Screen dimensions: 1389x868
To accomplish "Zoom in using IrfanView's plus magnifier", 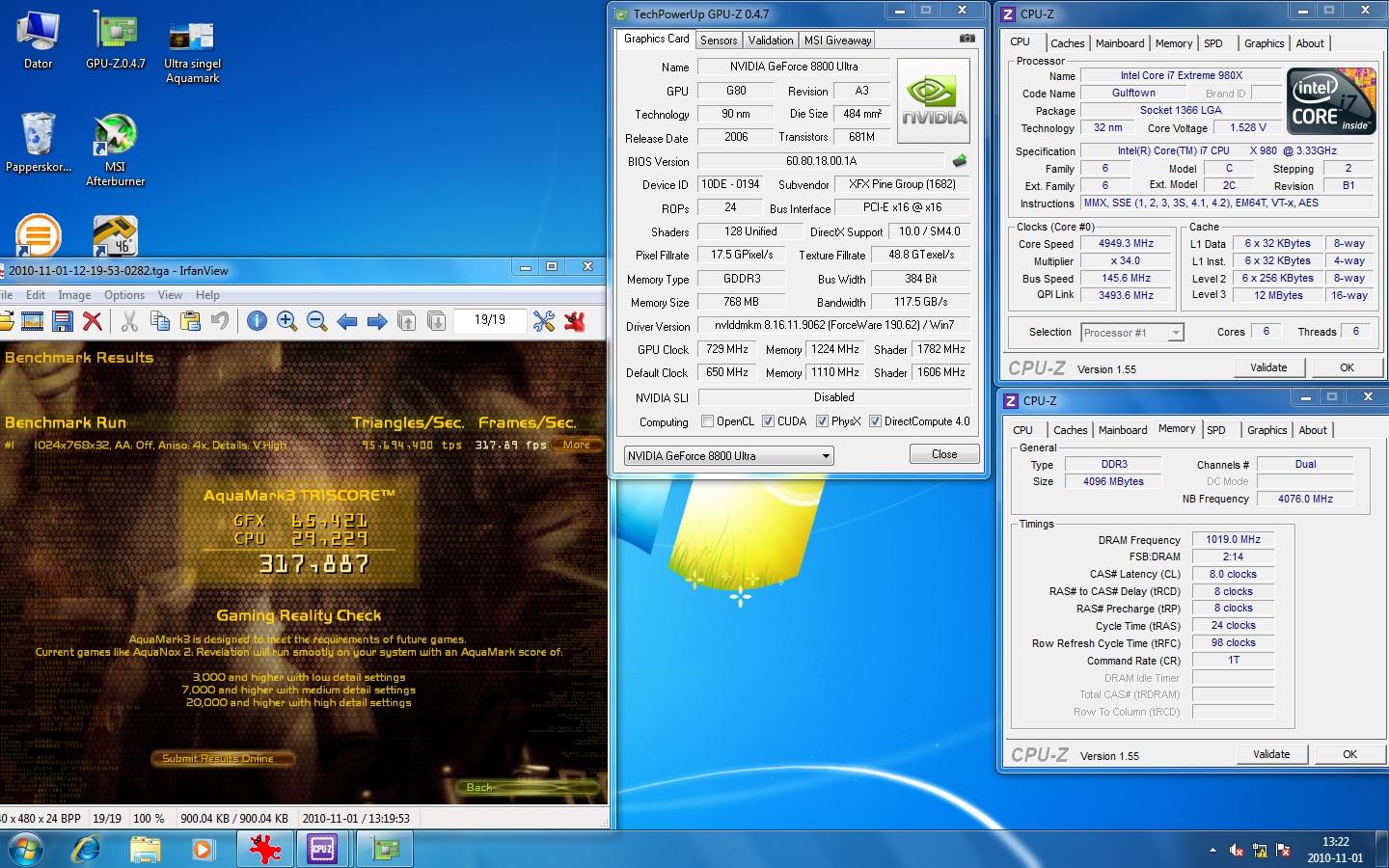I will click(286, 321).
